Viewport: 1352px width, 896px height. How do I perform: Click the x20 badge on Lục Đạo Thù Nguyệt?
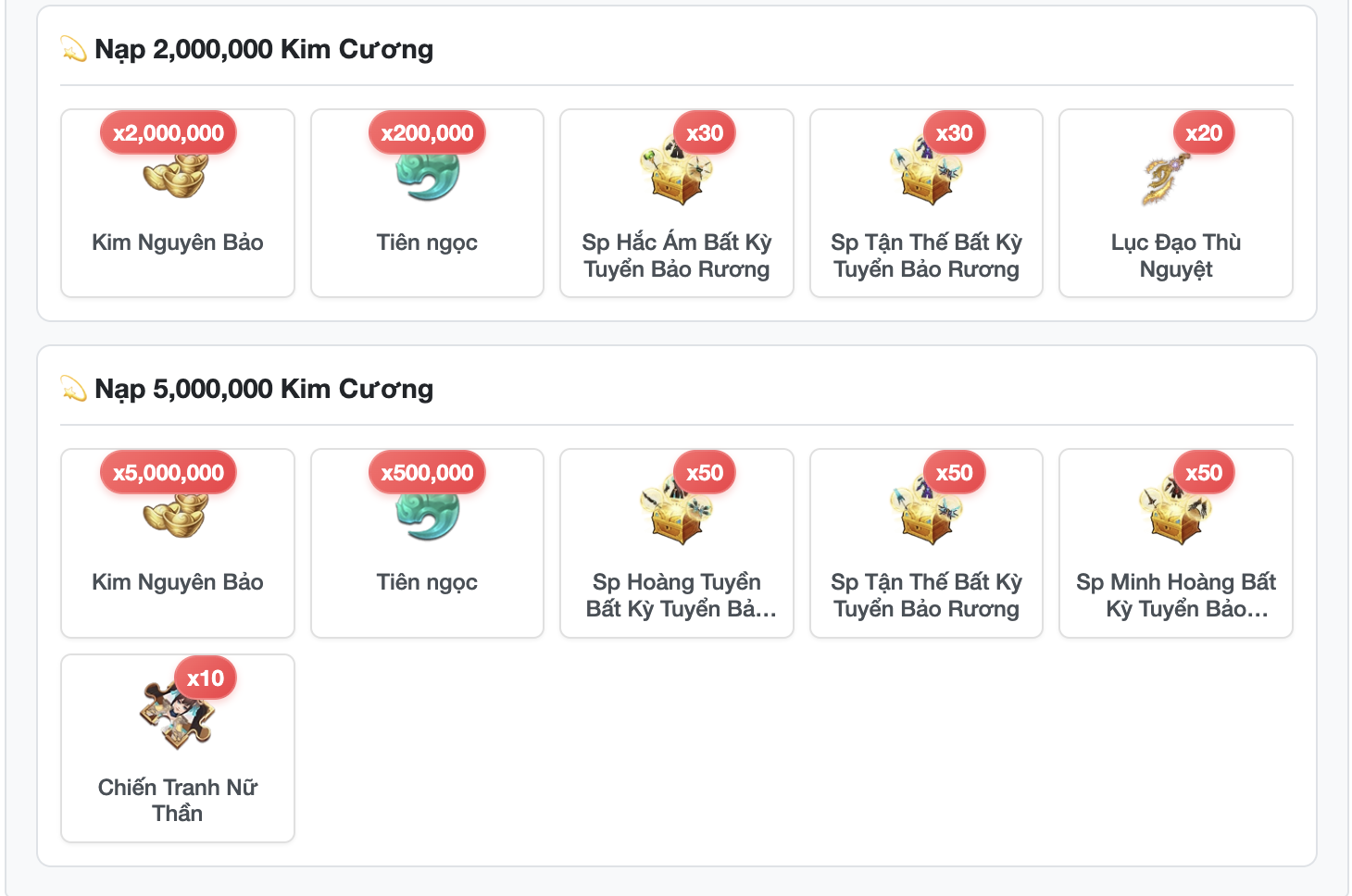pos(1204,133)
